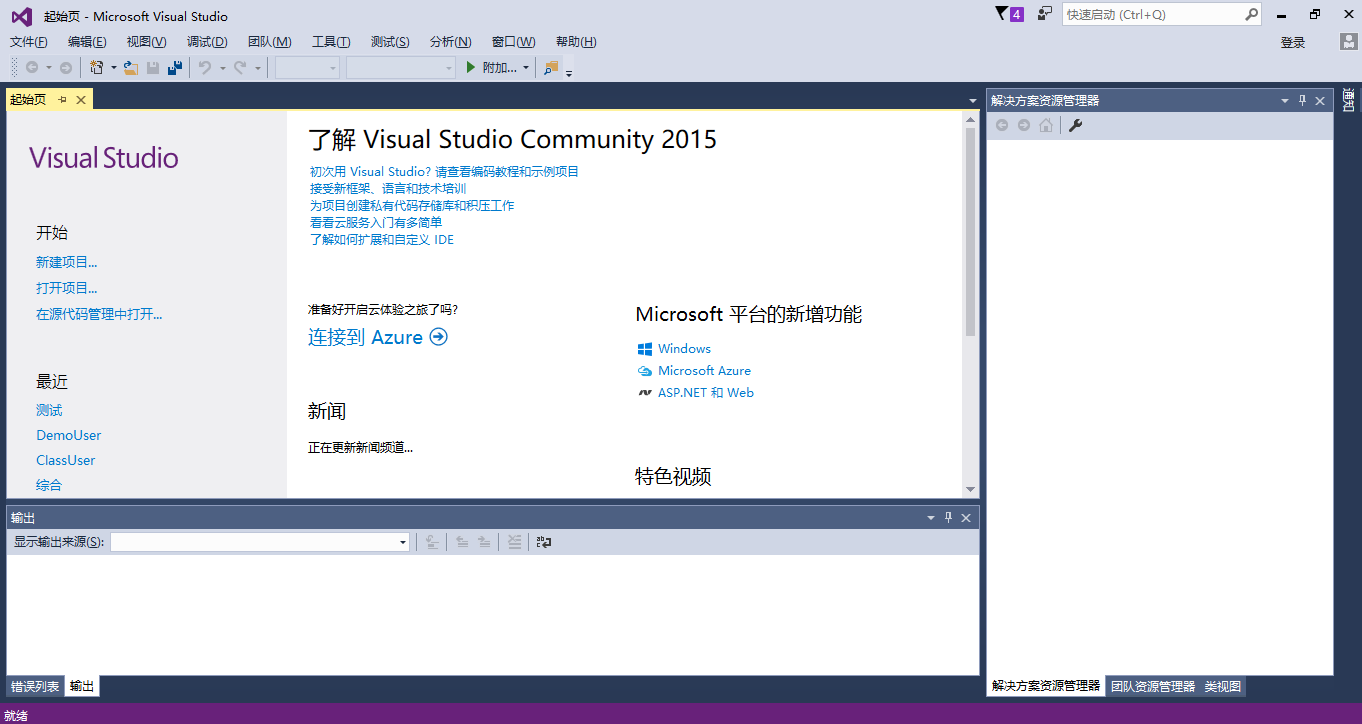Click the send feedback icon
Image resolution: width=1362 pixels, height=724 pixels.
point(1045,14)
